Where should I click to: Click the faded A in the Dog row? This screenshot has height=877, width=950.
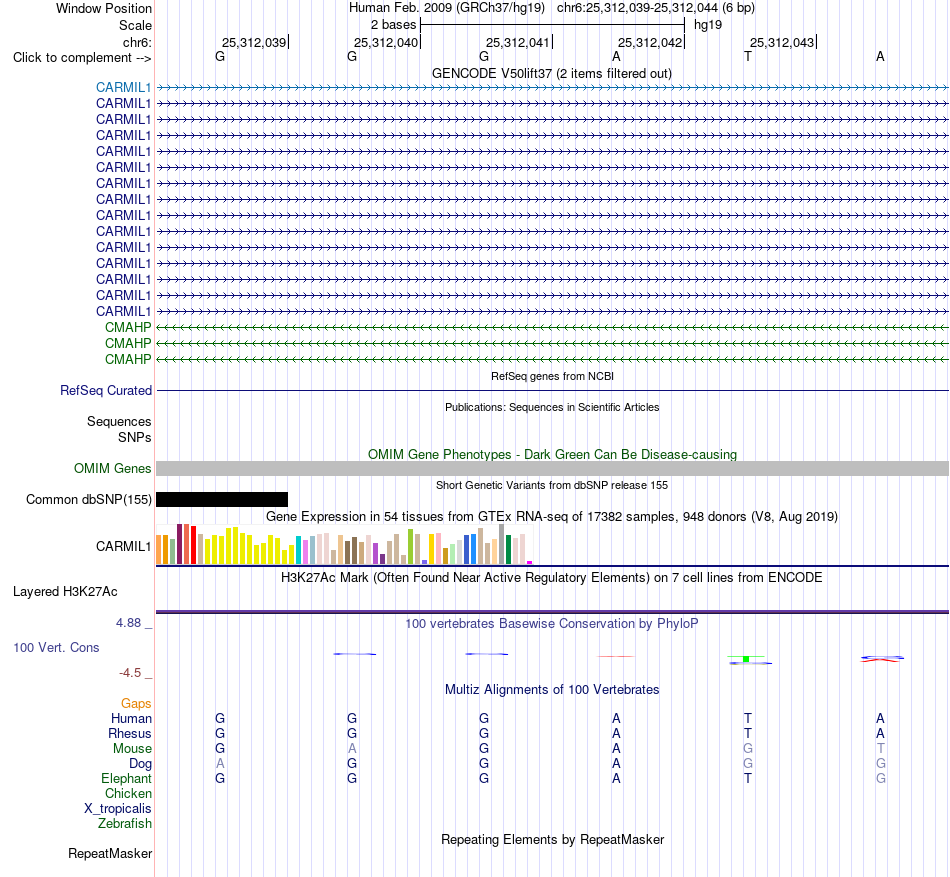[220, 764]
